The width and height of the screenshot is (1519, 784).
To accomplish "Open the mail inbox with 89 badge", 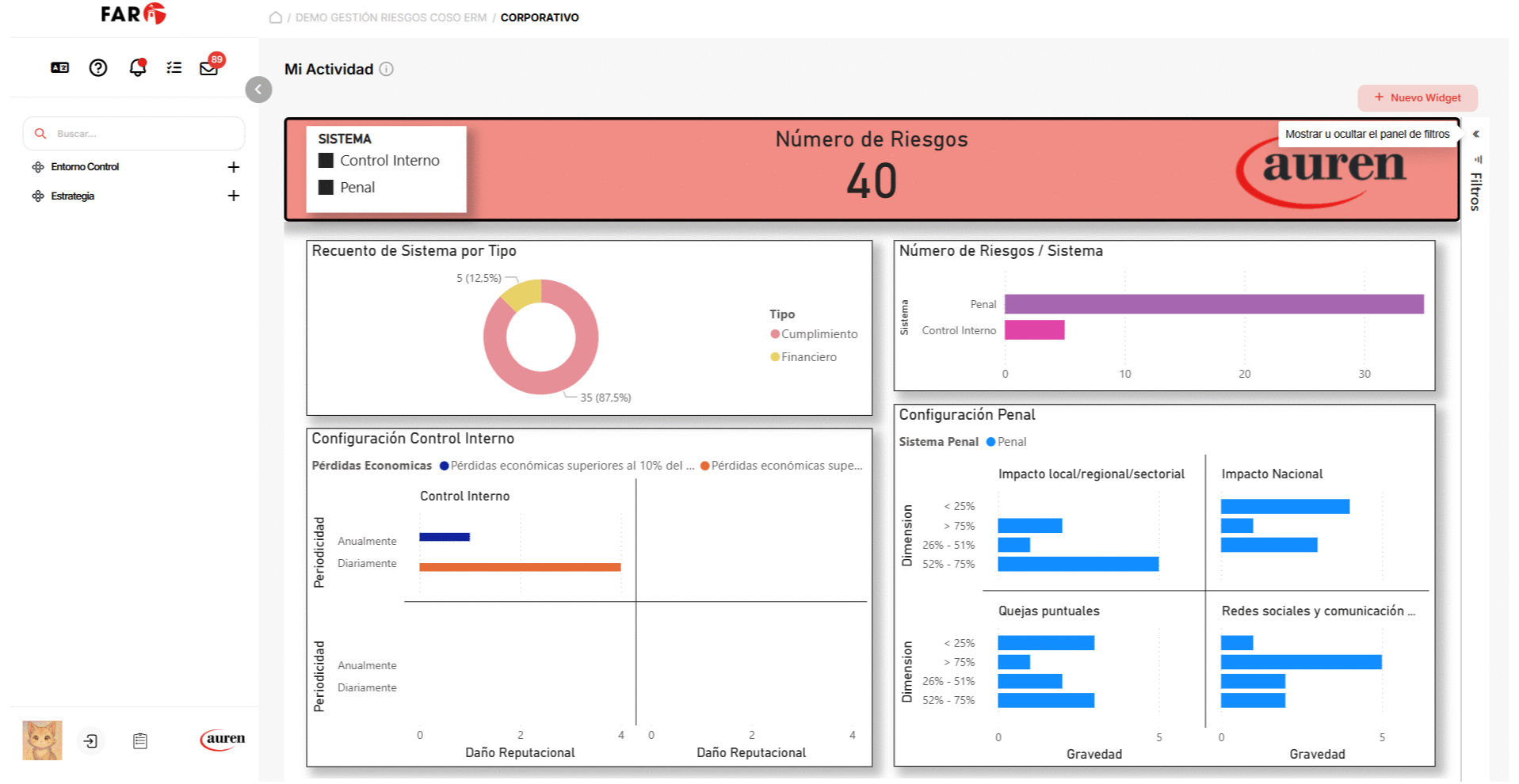I will coord(208,69).
